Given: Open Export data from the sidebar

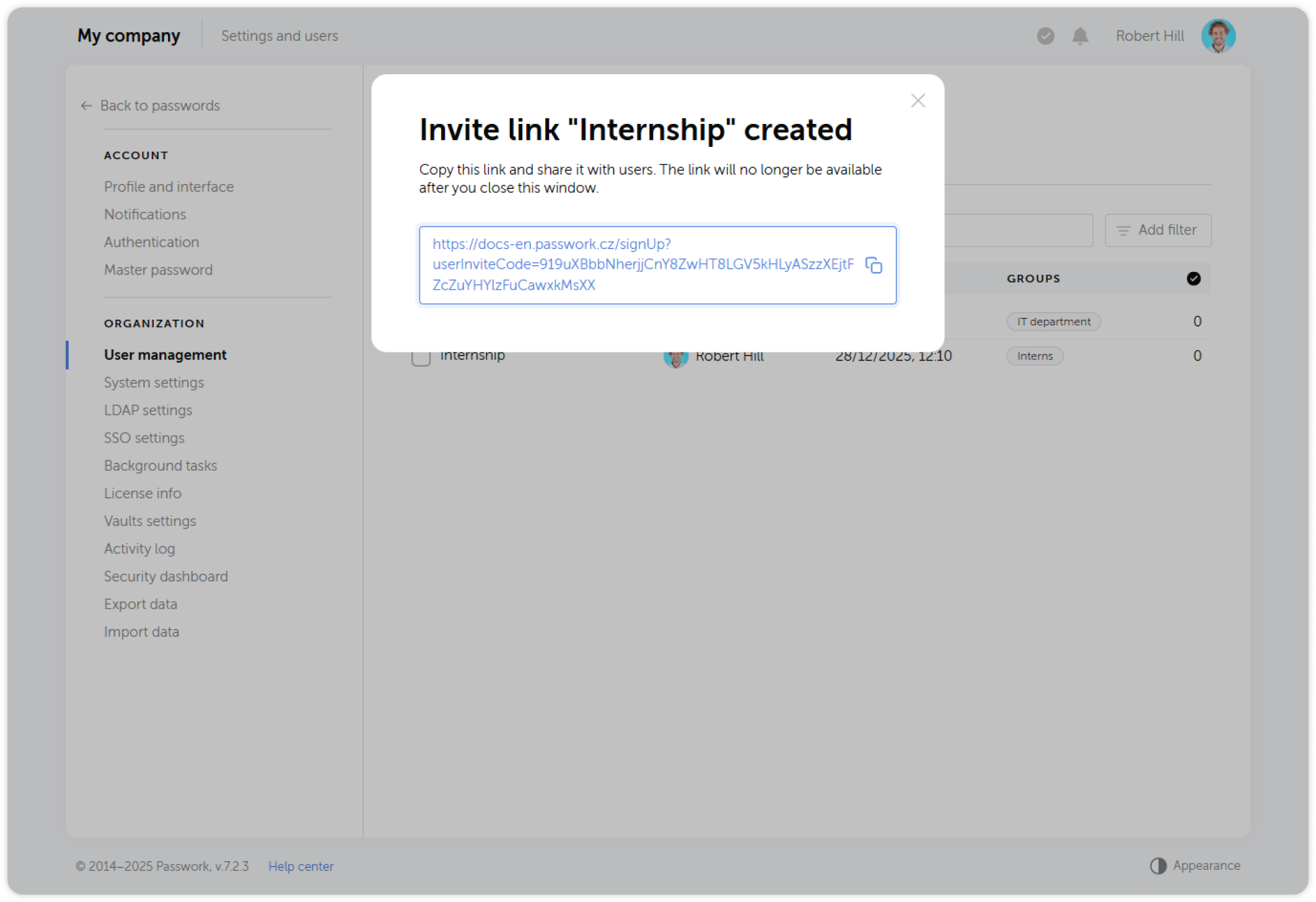Looking at the screenshot, I should coord(141,604).
